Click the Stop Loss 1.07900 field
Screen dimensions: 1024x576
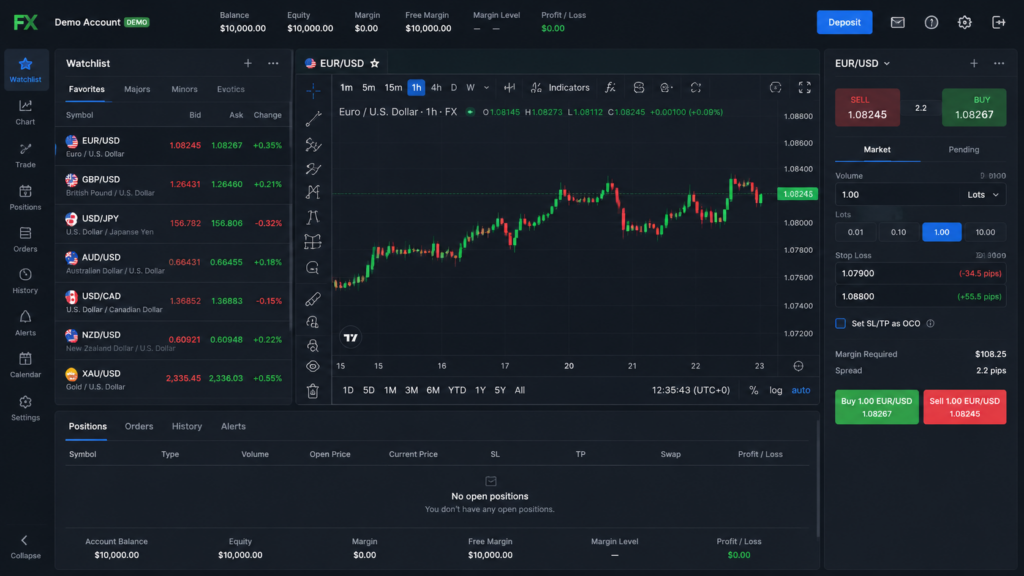(921, 273)
